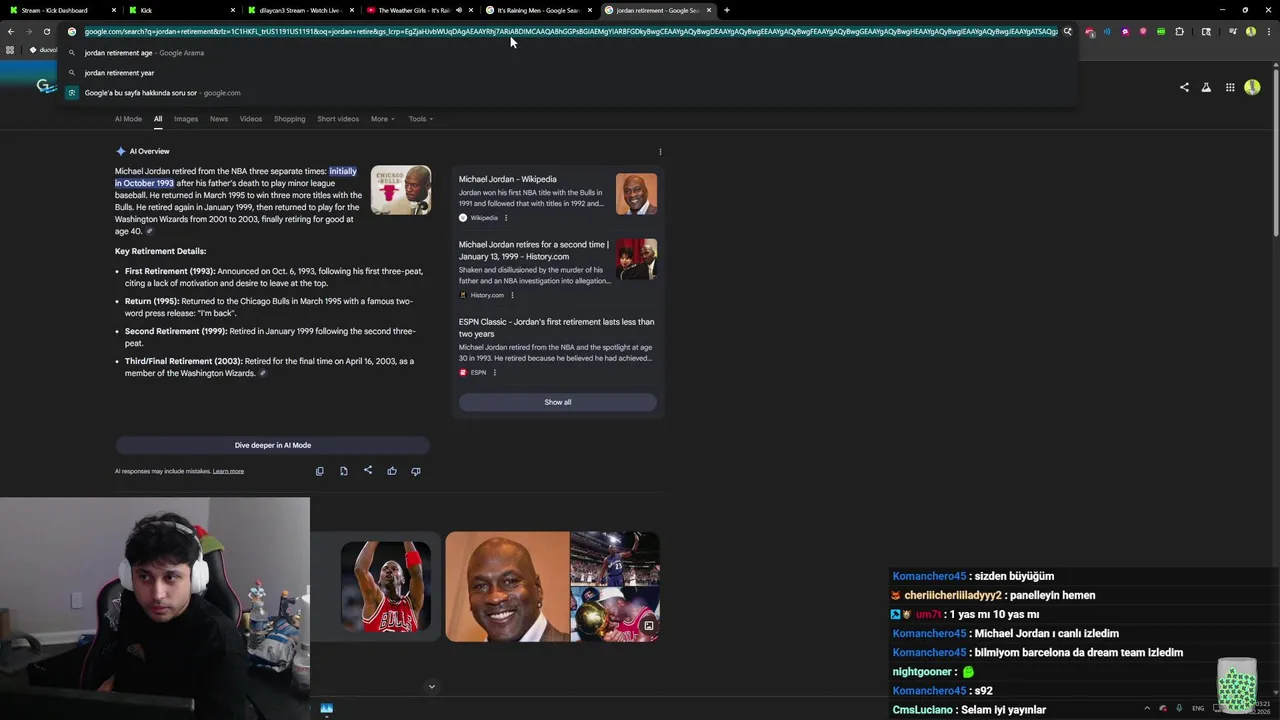Click the lens search icon in address bar
The image size is (1280, 720).
tap(1067, 31)
